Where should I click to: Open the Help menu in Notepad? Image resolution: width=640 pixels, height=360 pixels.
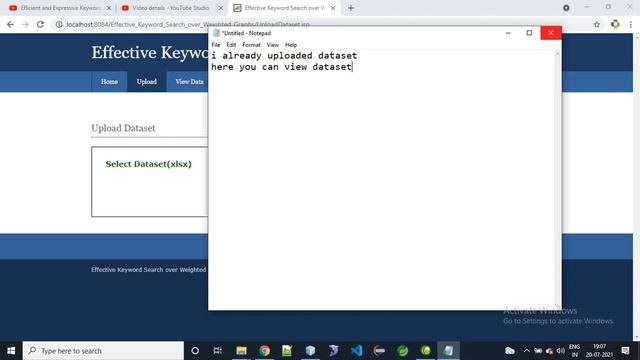(x=291, y=45)
